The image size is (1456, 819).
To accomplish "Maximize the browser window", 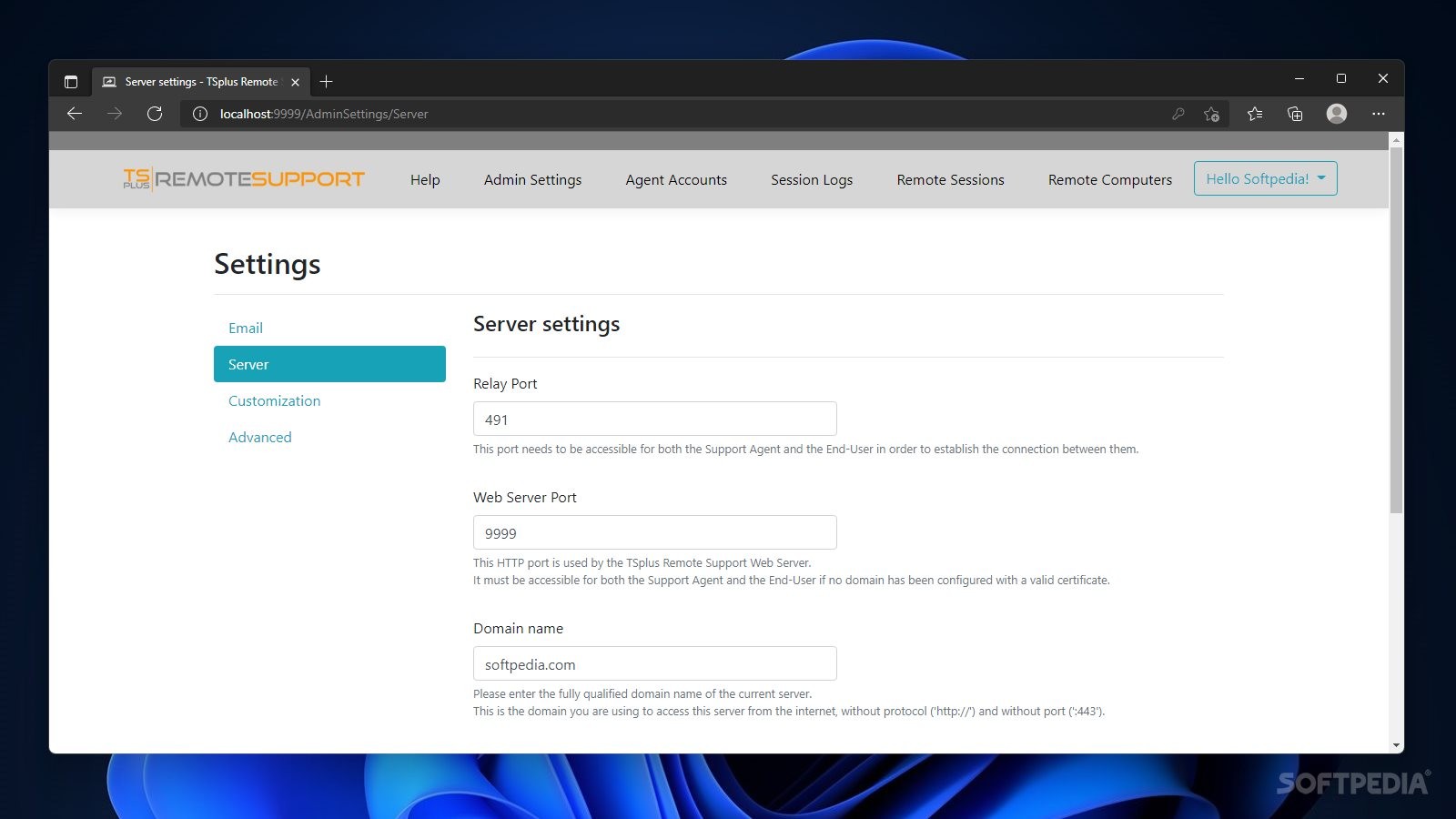I will pos(1341,78).
